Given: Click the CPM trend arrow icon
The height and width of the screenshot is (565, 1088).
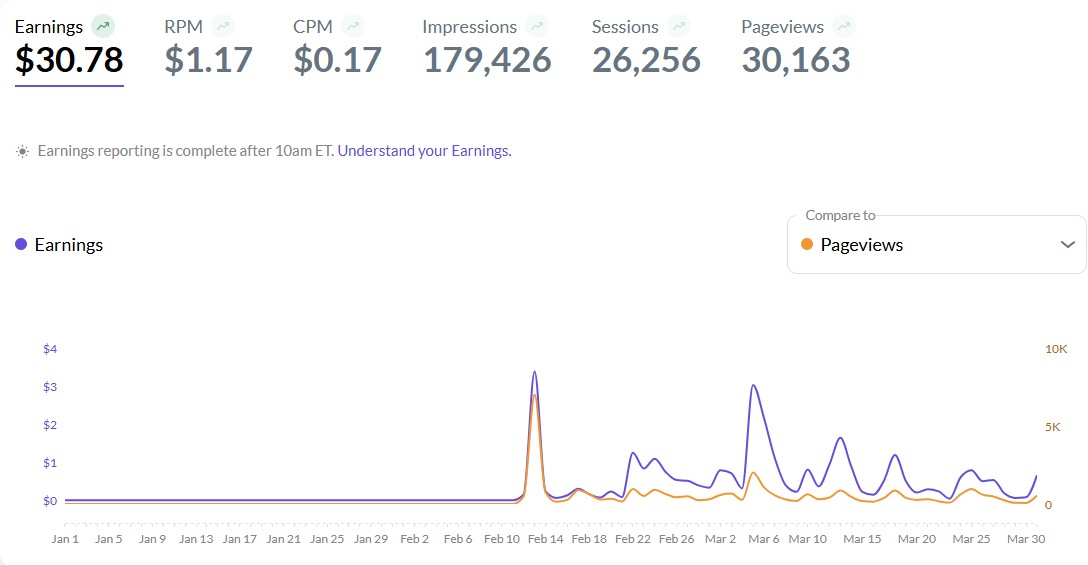Looking at the screenshot, I should 352,27.
